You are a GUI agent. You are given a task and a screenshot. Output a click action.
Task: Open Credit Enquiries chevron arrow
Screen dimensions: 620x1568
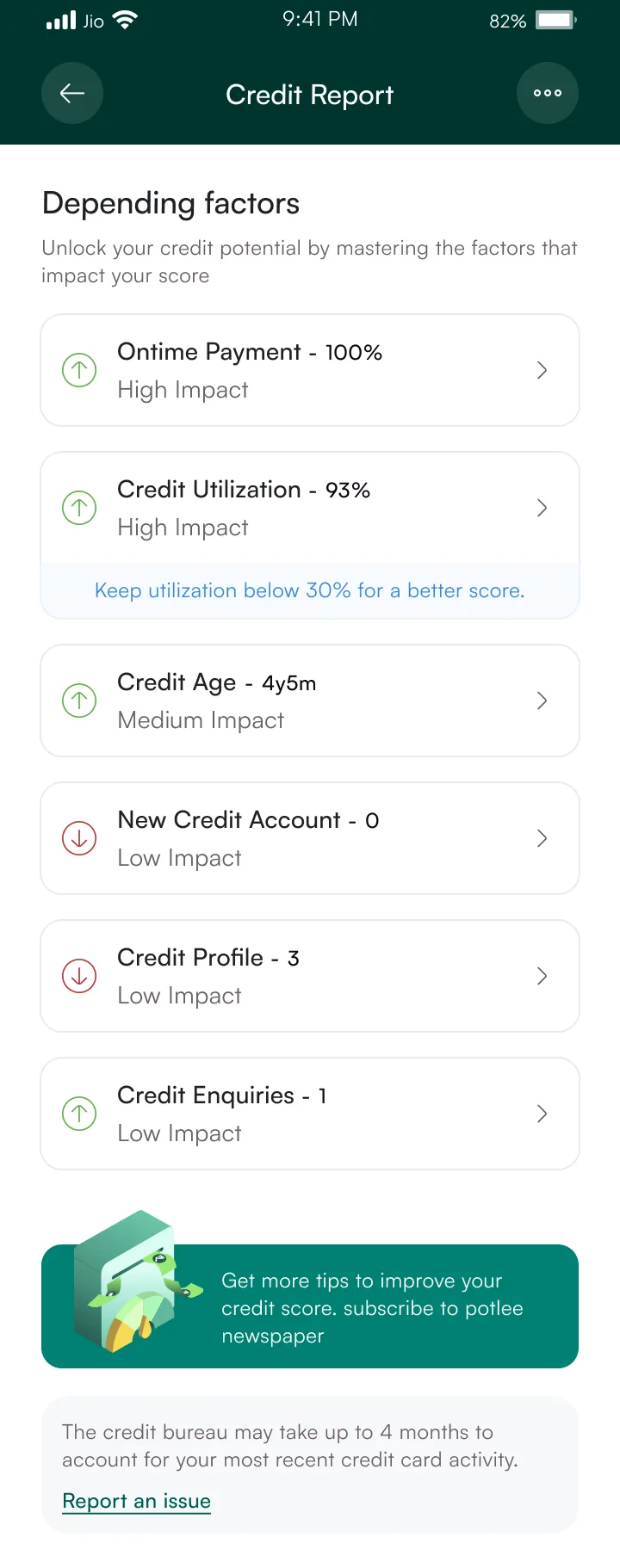[542, 1114]
